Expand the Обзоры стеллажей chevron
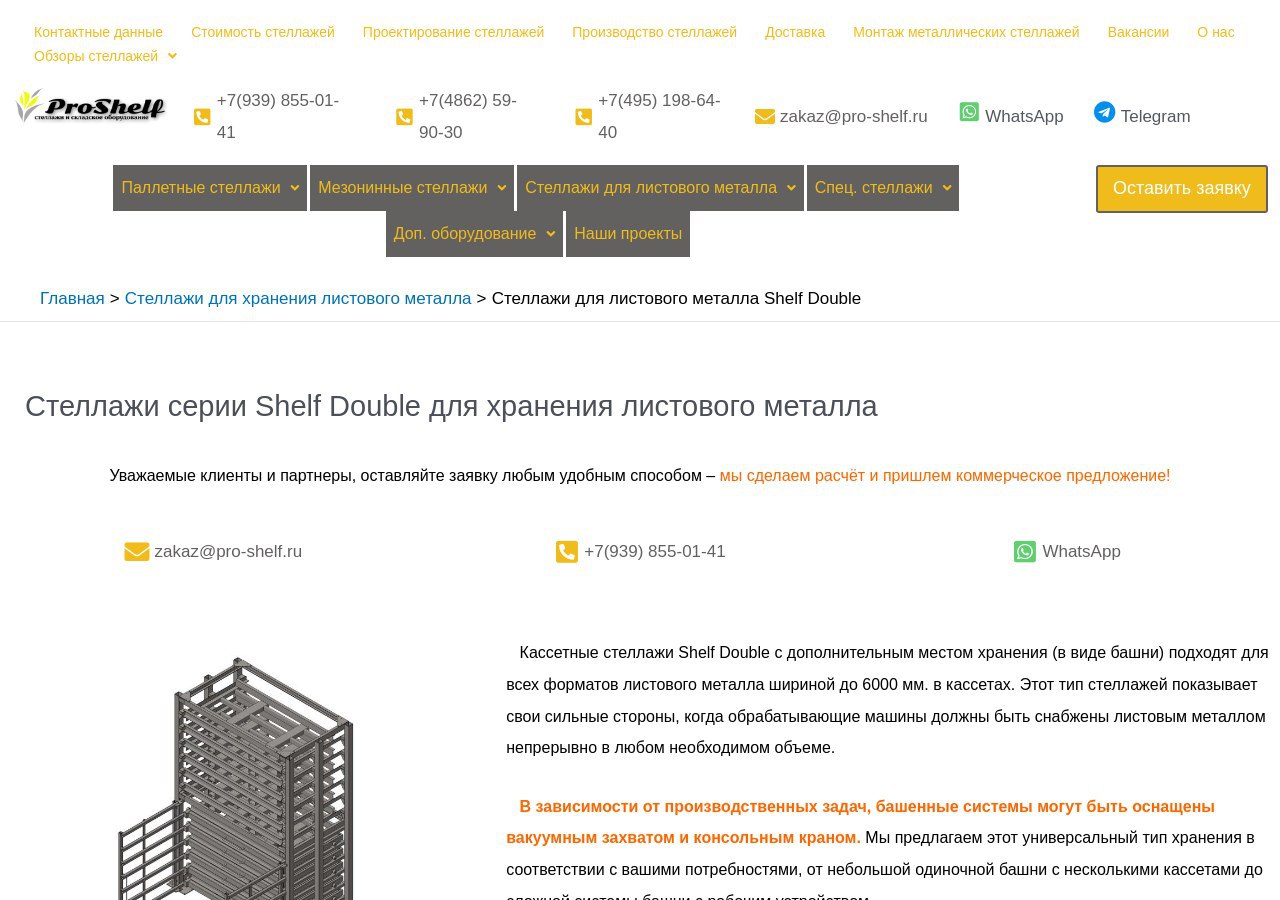The height and width of the screenshot is (900, 1280). 172,56
